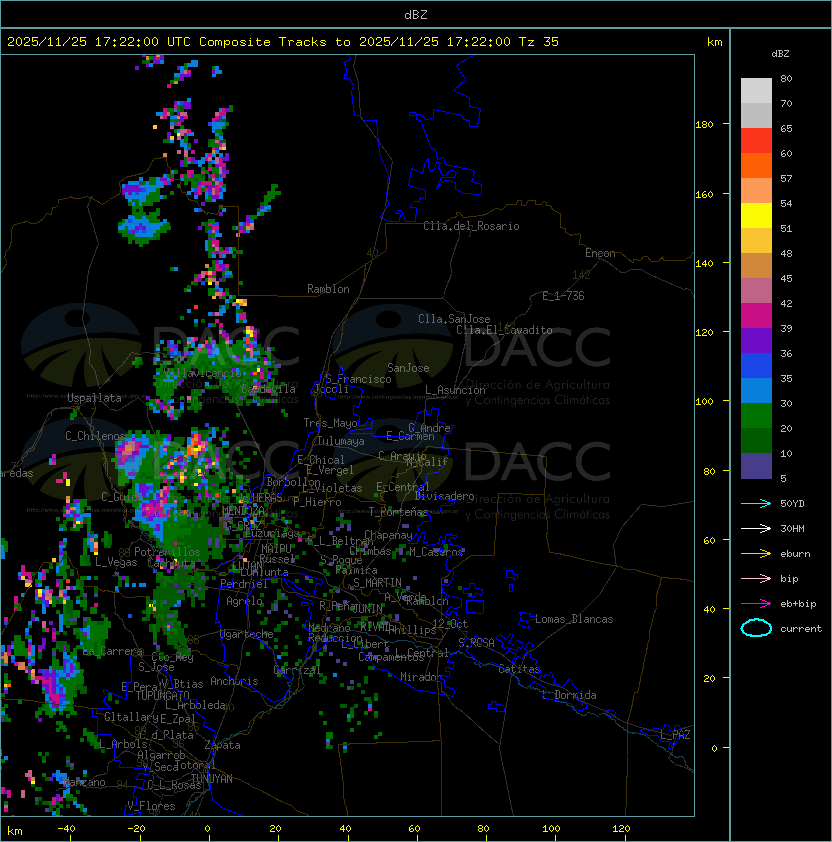Click the 'Potrerillos' place label
Viewport: 832px width, 842px height.
click(167, 551)
